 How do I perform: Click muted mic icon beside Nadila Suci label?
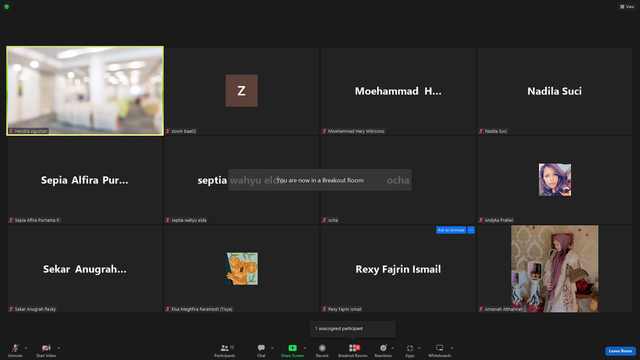coord(481,131)
